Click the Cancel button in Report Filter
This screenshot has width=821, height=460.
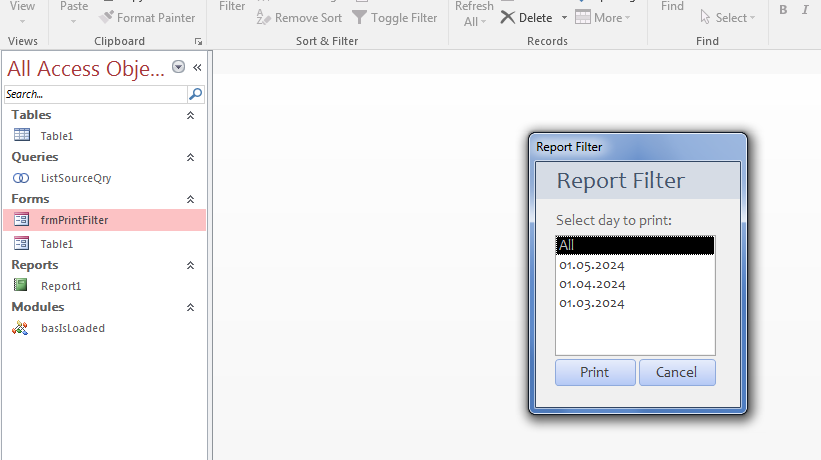677,373
